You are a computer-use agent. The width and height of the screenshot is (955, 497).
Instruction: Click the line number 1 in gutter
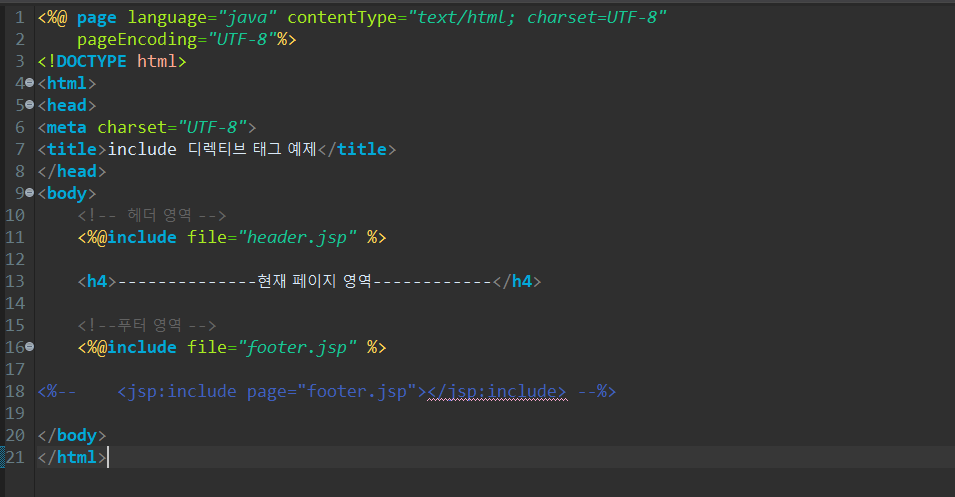19,17
